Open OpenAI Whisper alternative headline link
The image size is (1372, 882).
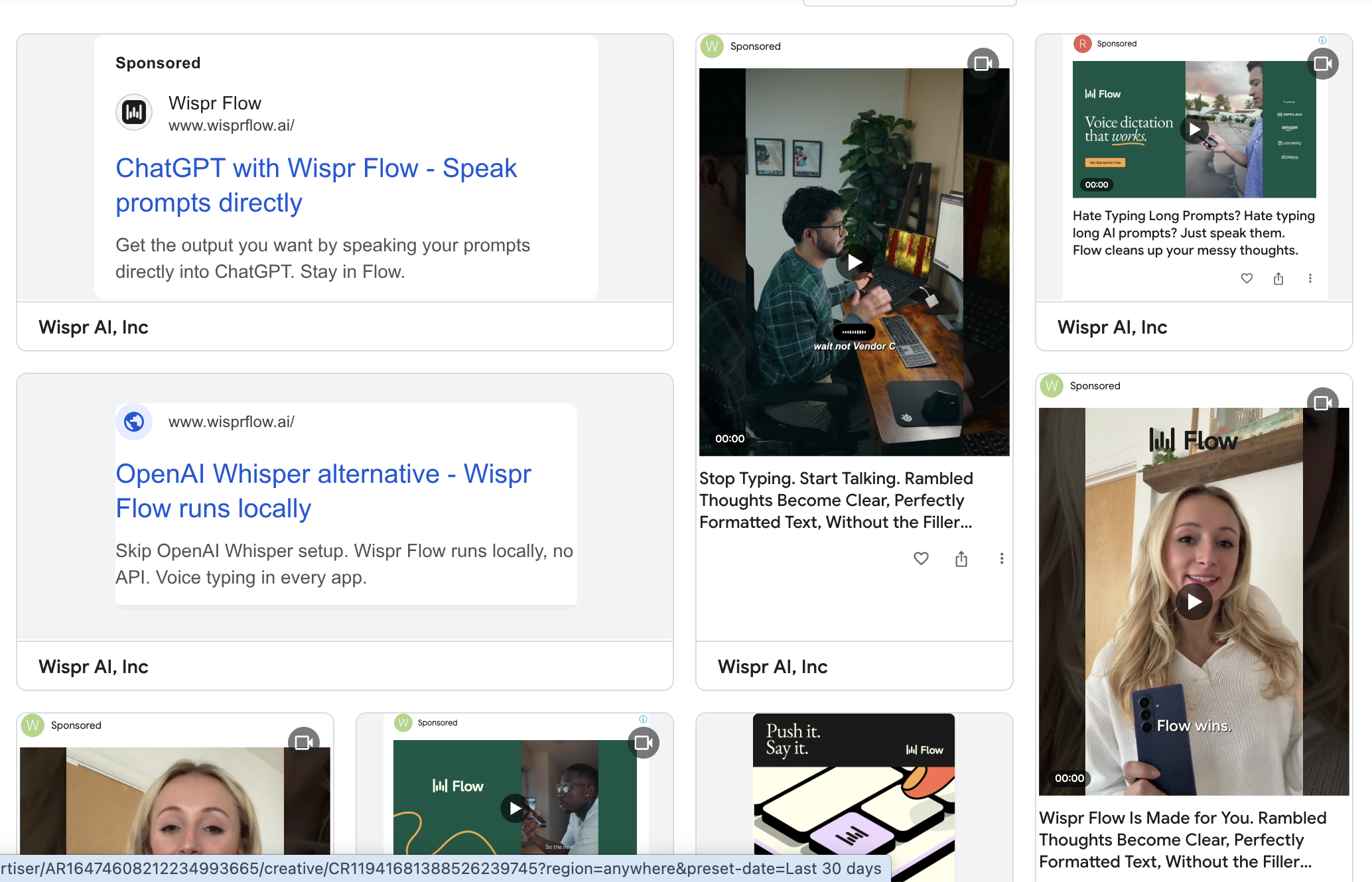click(x=323, y=491)
